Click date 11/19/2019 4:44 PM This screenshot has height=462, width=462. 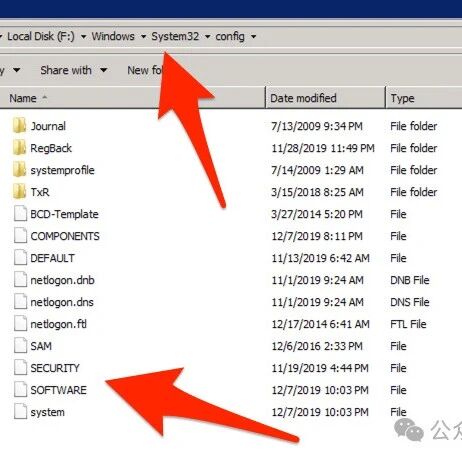[x=320, y=368]
